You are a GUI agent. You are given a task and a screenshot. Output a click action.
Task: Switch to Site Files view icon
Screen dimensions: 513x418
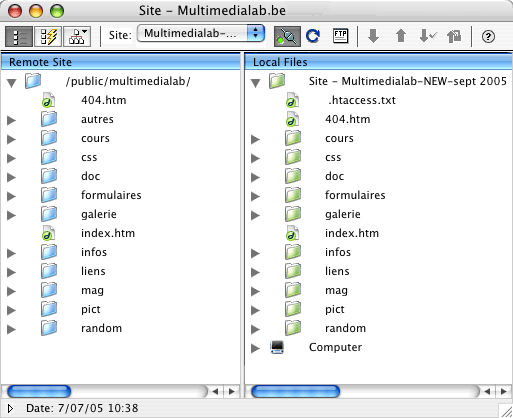coord(19,36)
